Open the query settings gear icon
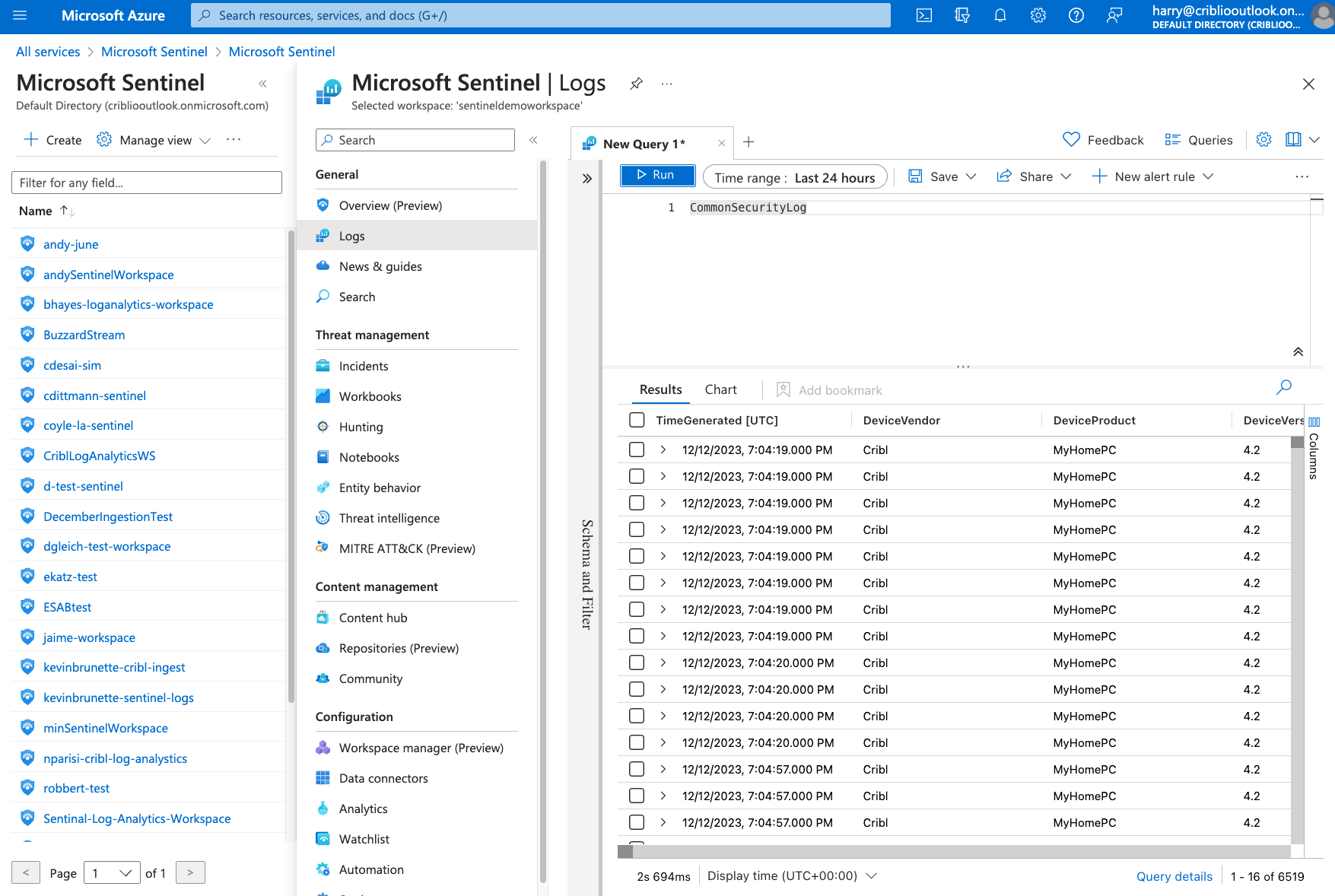Image resolution: width=1335 pixels, height=896 pixels. pos(1263,140)
